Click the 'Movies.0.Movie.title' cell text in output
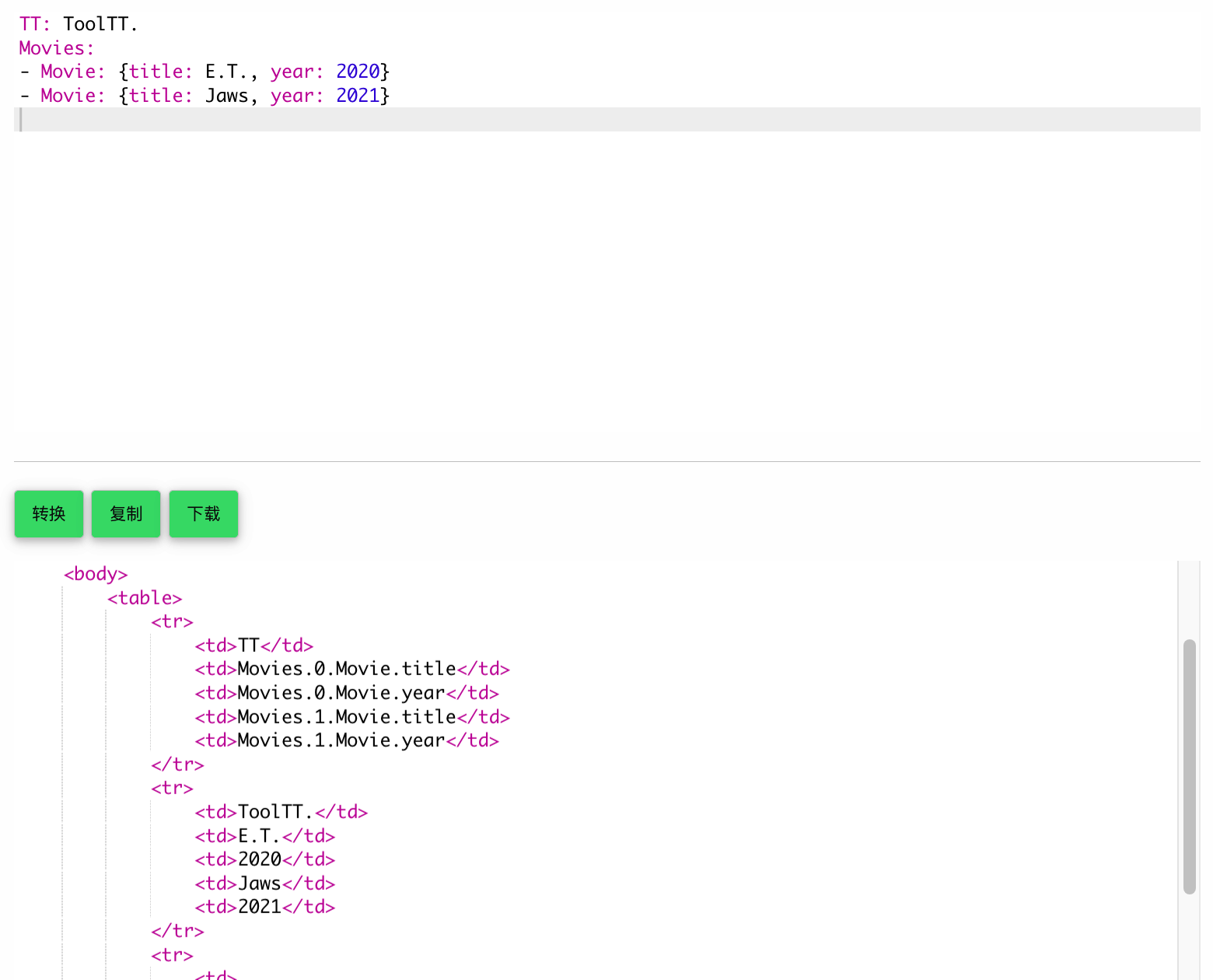Viewport: 1213px width, 980px height. coord(346,669)
